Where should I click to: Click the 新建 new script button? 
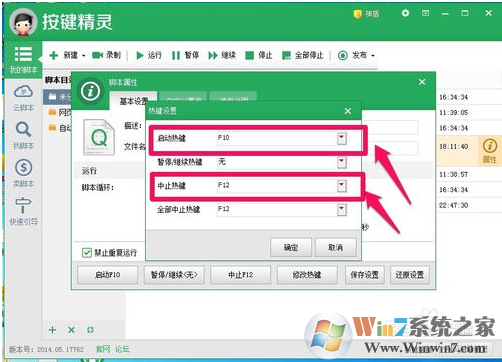[63, 55]
